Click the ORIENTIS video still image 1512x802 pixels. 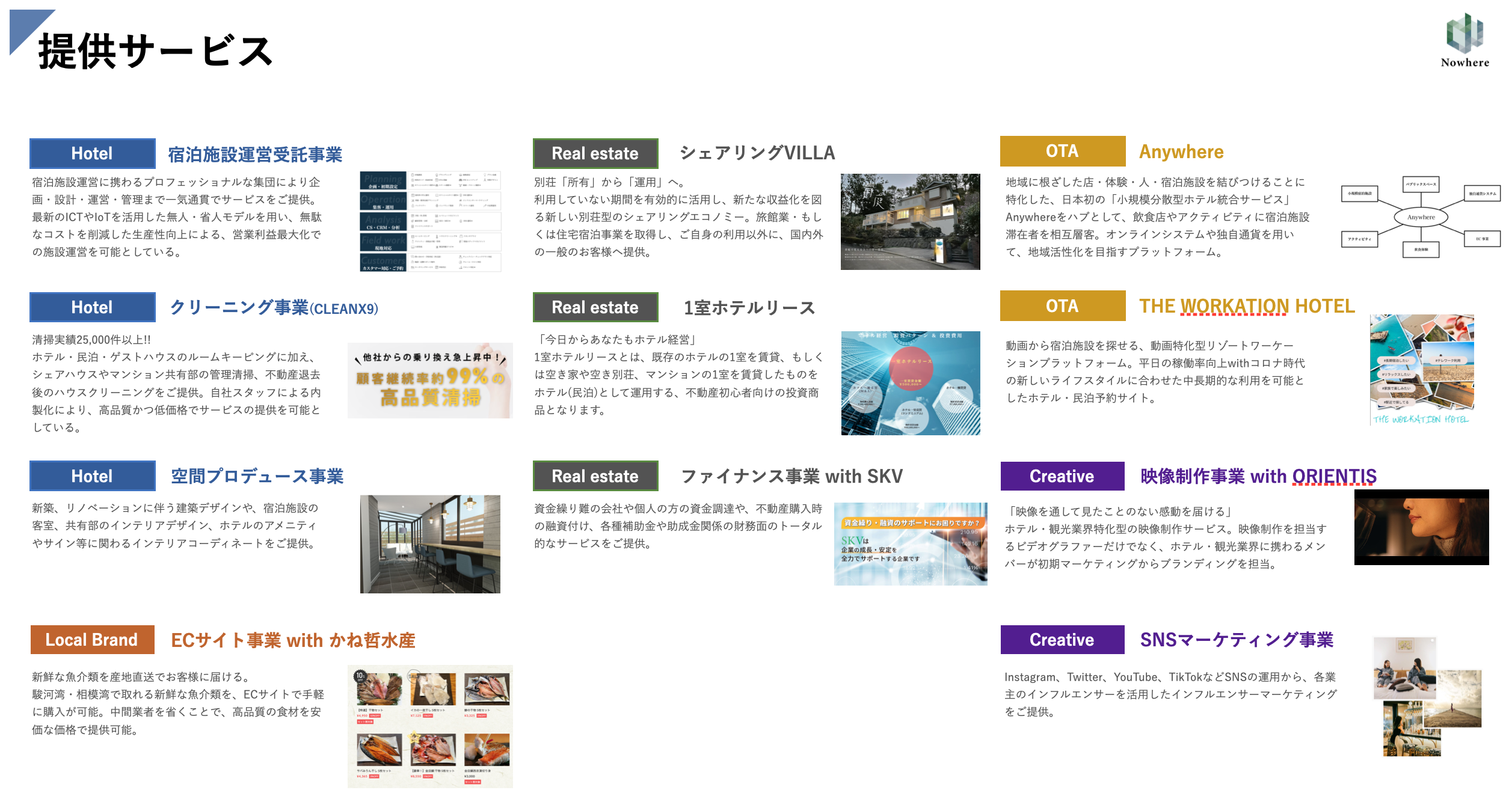tap(1421, 527)
